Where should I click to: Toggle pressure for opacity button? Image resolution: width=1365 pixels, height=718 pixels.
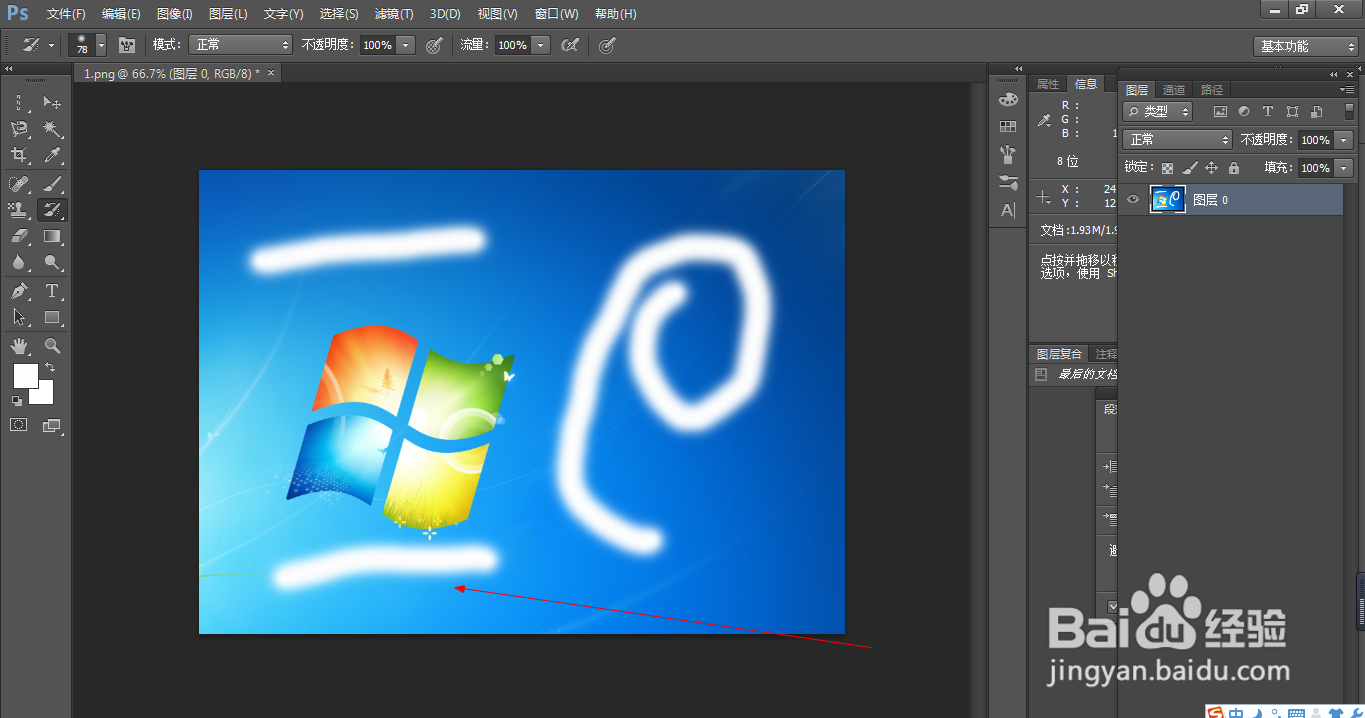[x=434, y=45]
